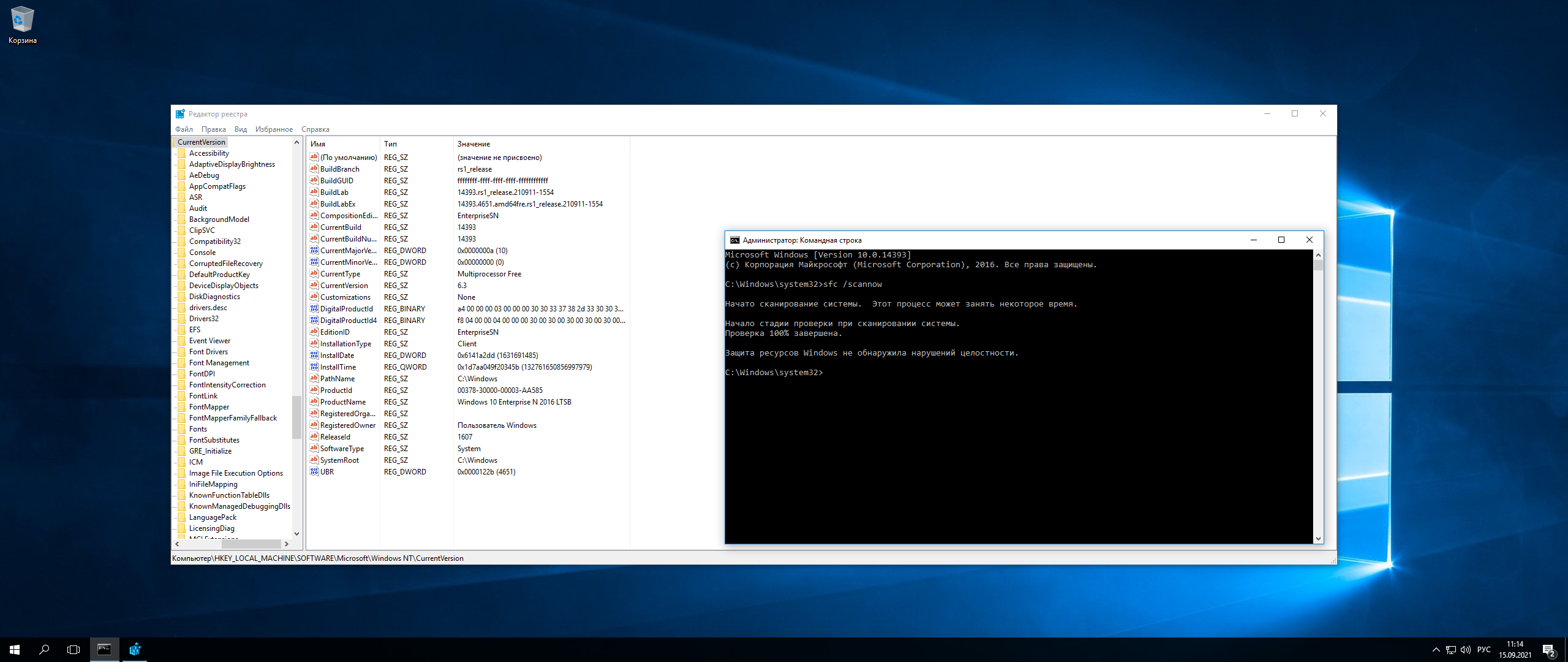1568x662 pixels.
Task: Select the LicensingDiag key
Action: tap(212, 528)
